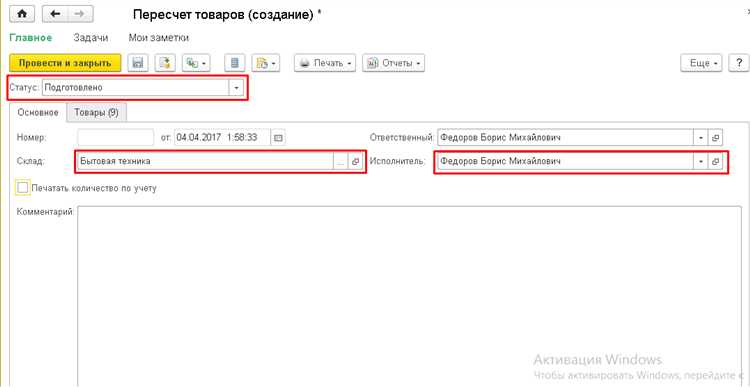Open the attached files dropdown icon

(265, 63)
